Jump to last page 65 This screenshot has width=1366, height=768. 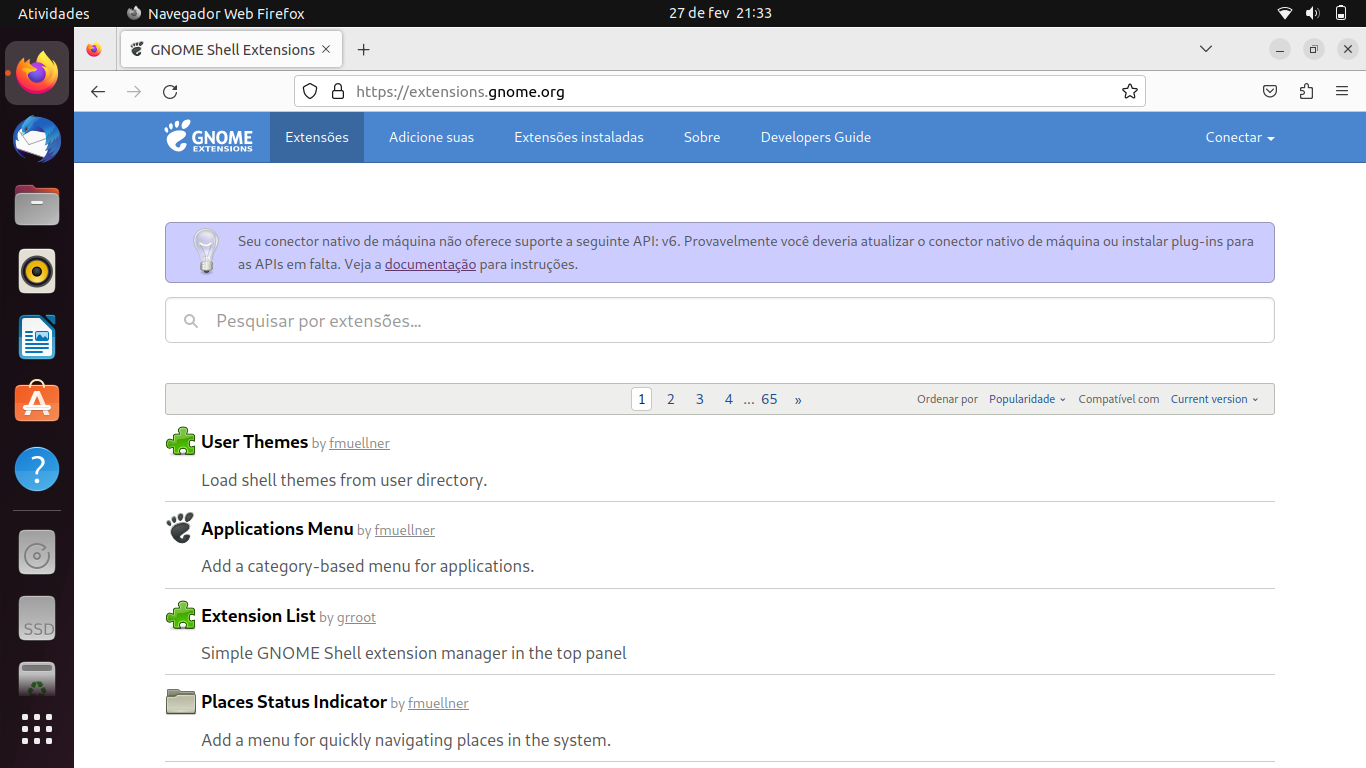(769, 399)
